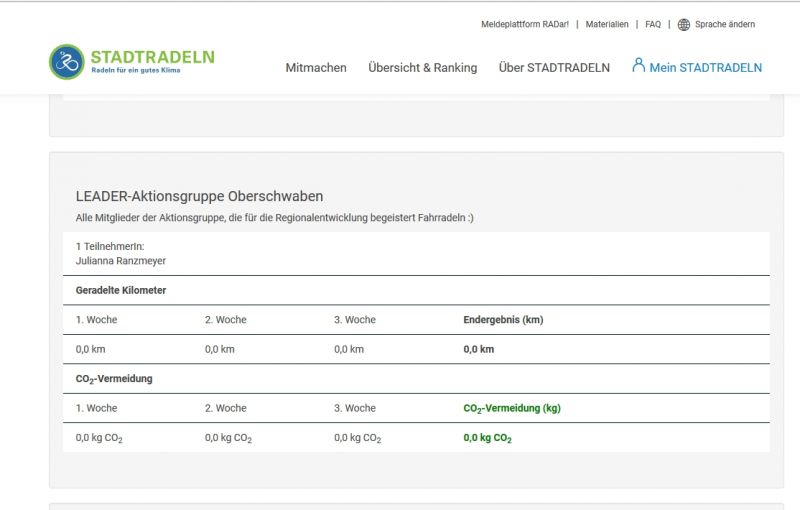Open the Materialien link

pos(607,25)
